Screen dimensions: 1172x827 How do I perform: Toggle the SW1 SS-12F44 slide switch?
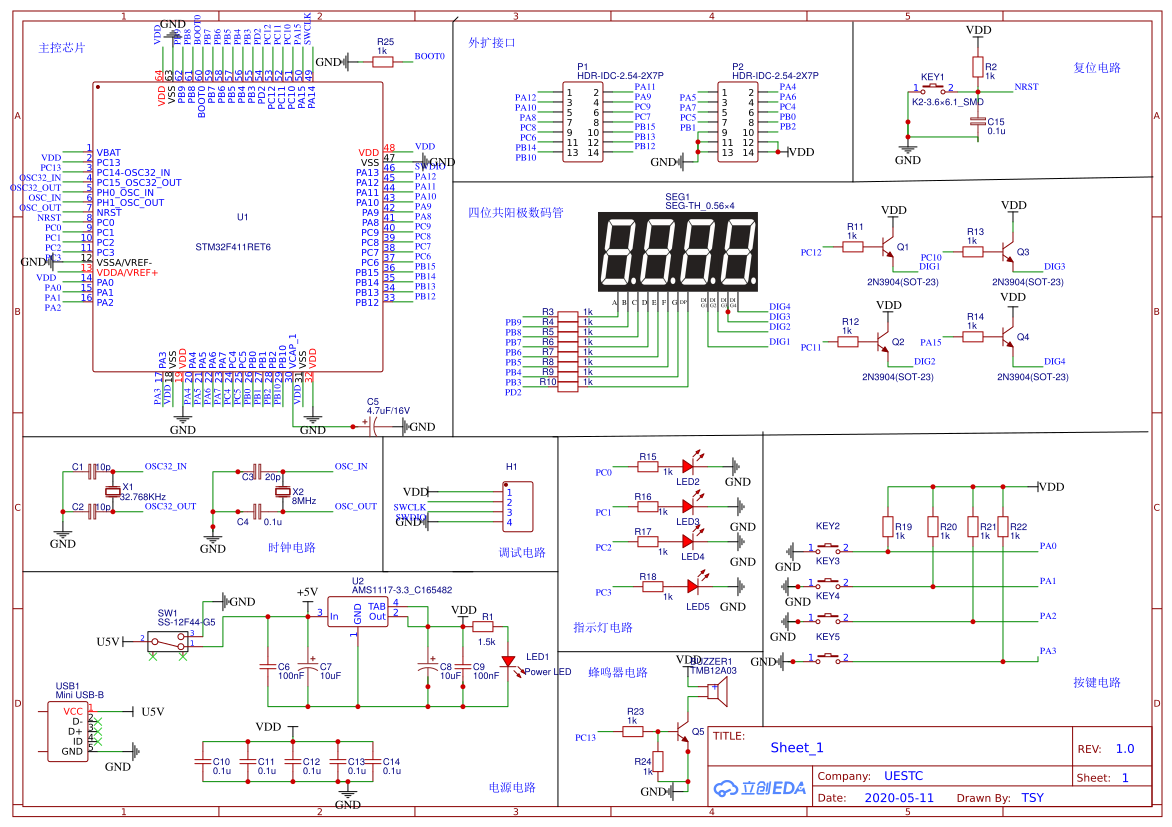[169, 643]
